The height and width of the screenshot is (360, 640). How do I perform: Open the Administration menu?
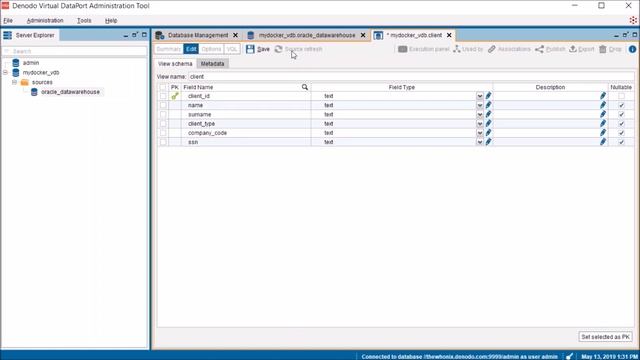(x=45, y=20)
